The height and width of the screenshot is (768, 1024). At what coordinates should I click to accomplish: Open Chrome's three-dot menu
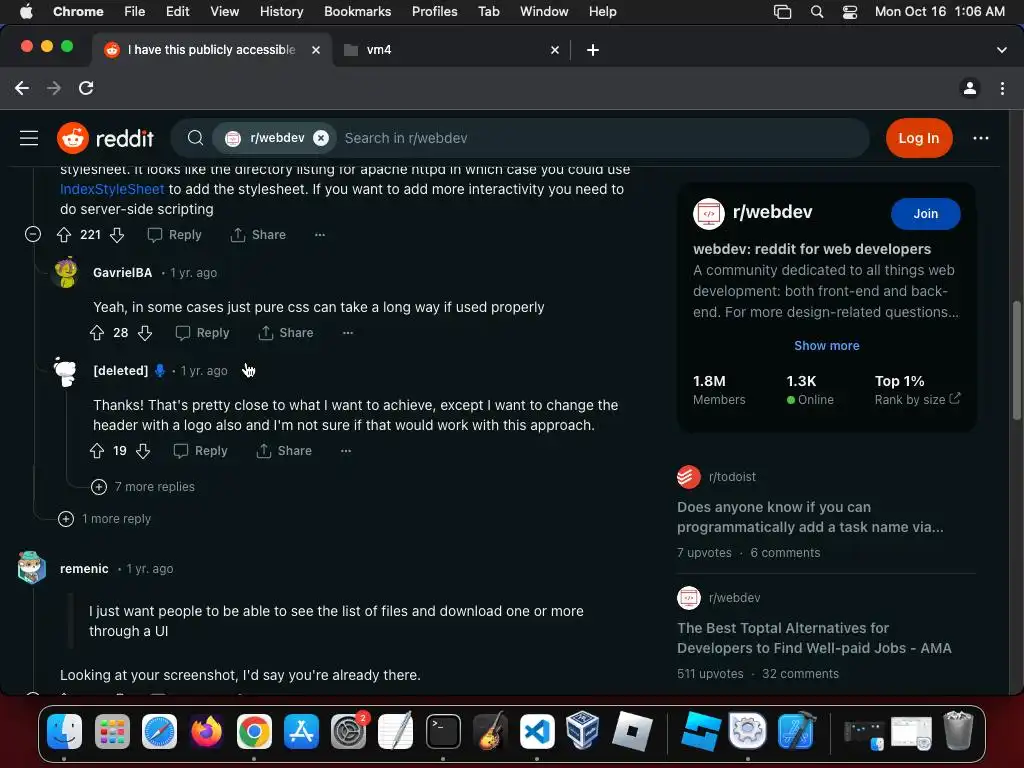pos(1002,88)
